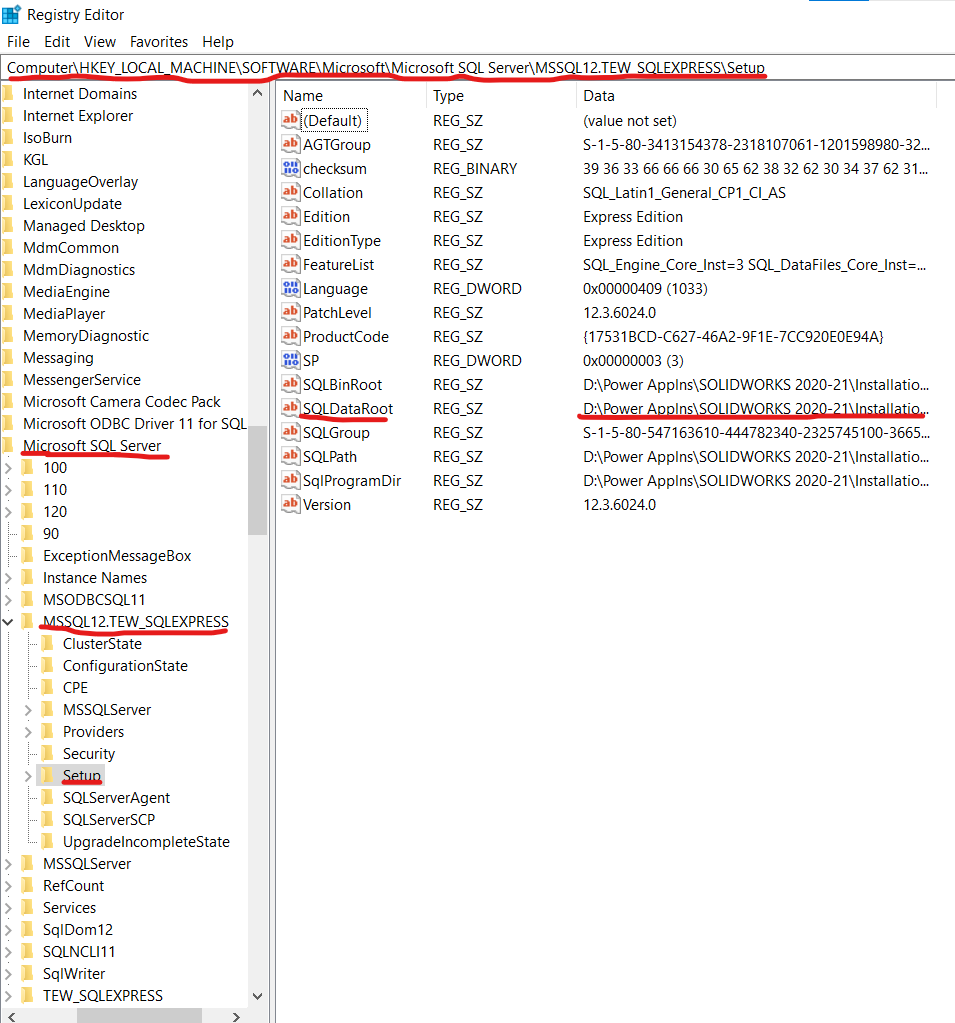Collapse the MSSQL12.TEW_SQLEXPRESS key
955x1023 pixels.
click(x=8, y=622)
